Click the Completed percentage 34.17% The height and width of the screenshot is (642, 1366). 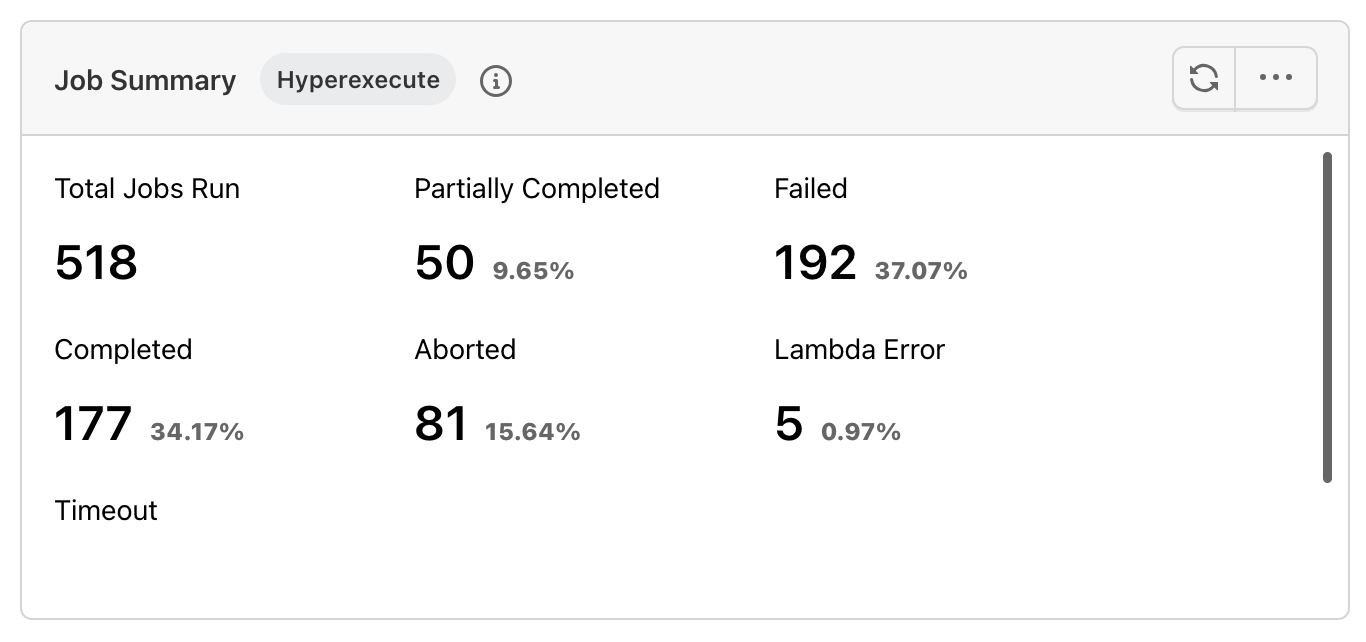(x=197, y=432)
